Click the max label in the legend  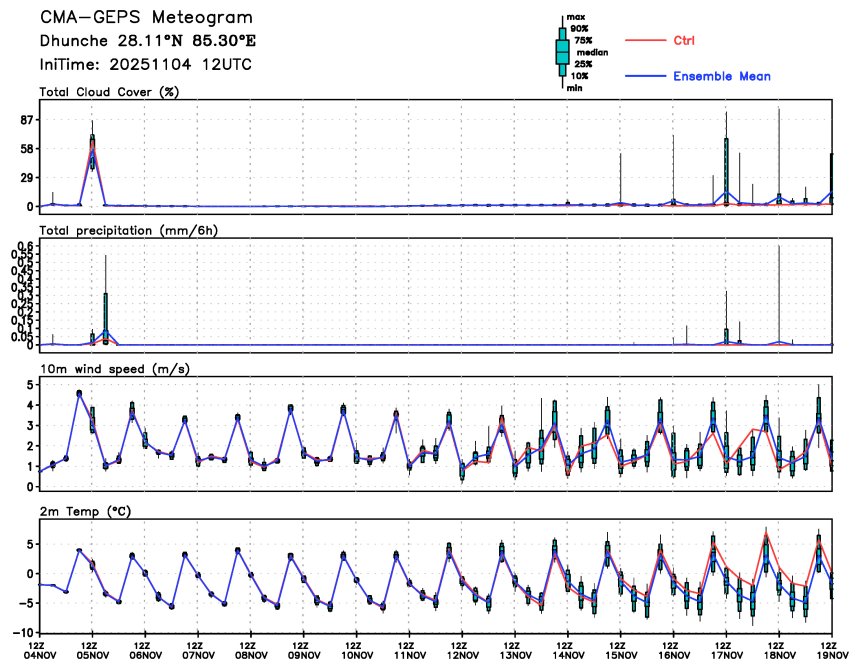point(576,17)
